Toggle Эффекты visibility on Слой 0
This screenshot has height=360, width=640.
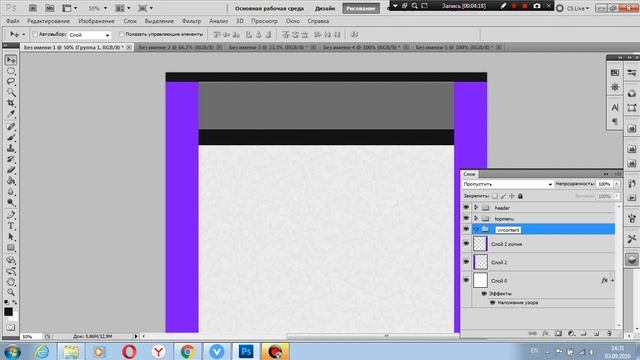[484, 293]
